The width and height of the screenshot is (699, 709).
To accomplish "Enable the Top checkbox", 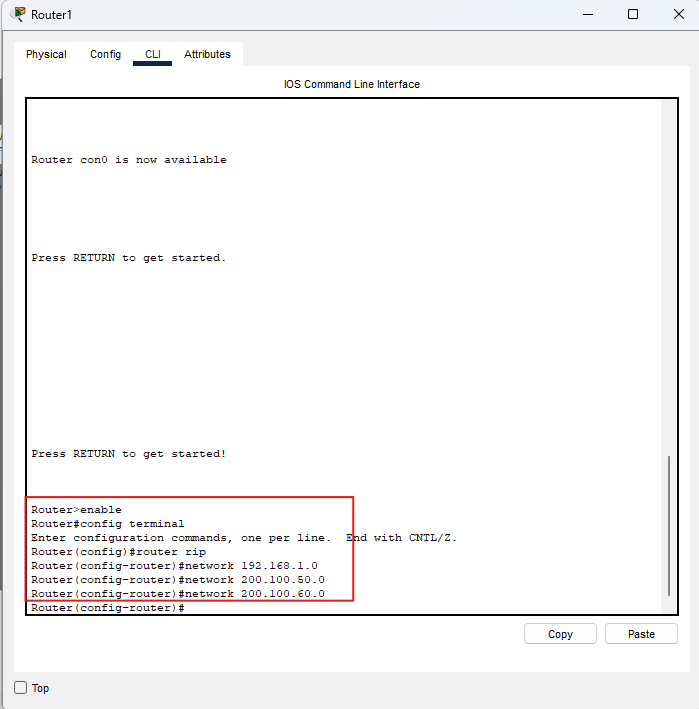I will [x=20, y=688].
